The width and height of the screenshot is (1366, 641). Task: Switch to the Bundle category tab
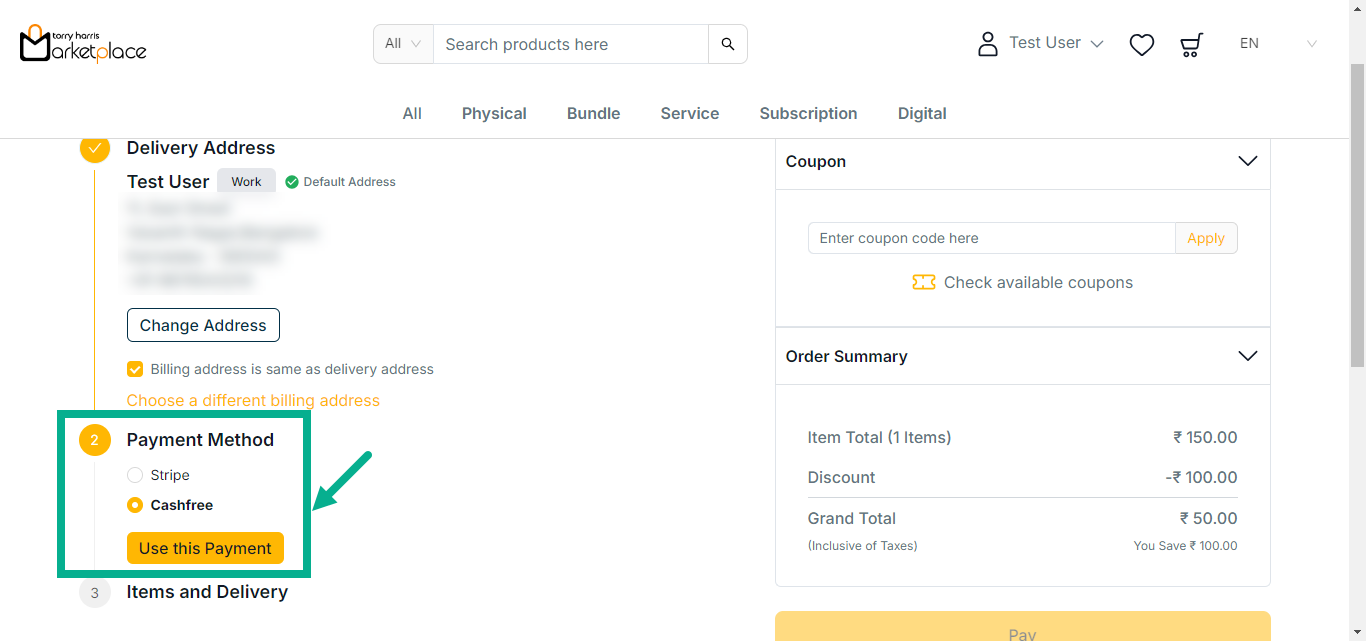coord(593,114)
